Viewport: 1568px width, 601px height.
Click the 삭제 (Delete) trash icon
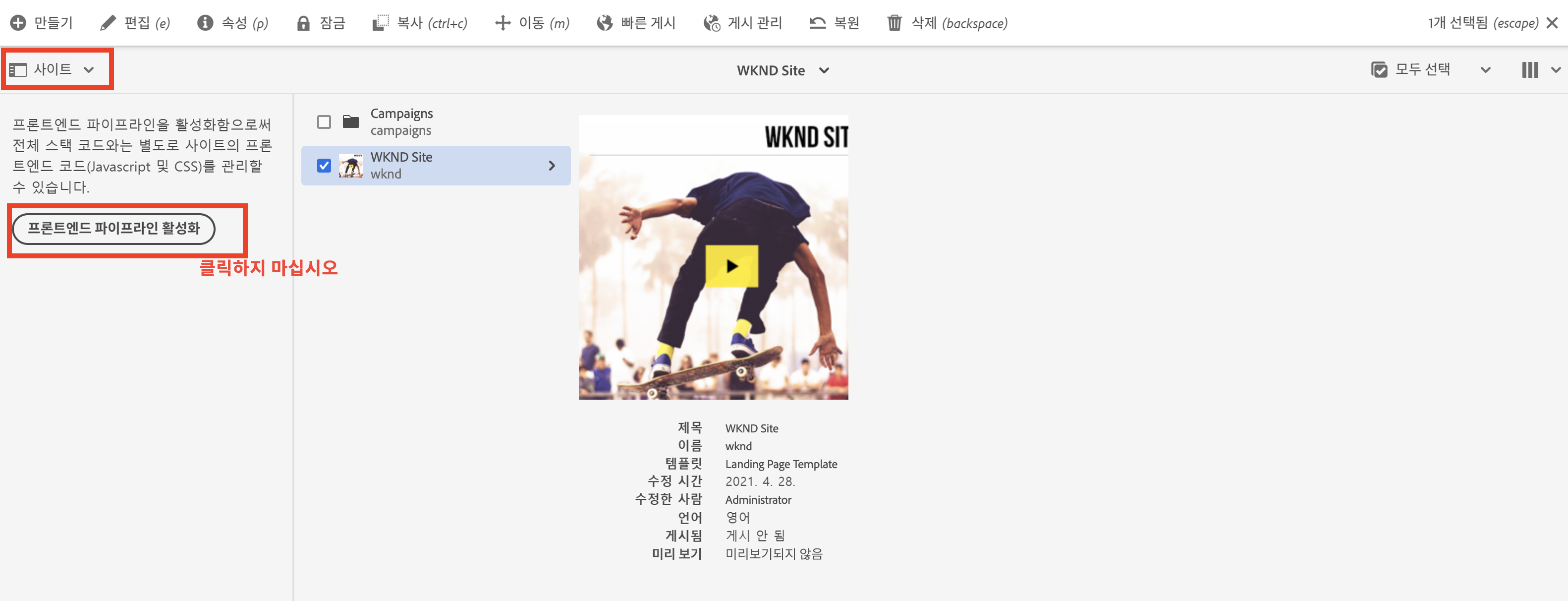tap(894, 23)
